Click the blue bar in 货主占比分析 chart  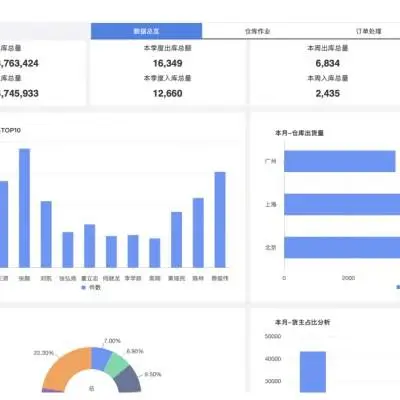tap(313, 372)
